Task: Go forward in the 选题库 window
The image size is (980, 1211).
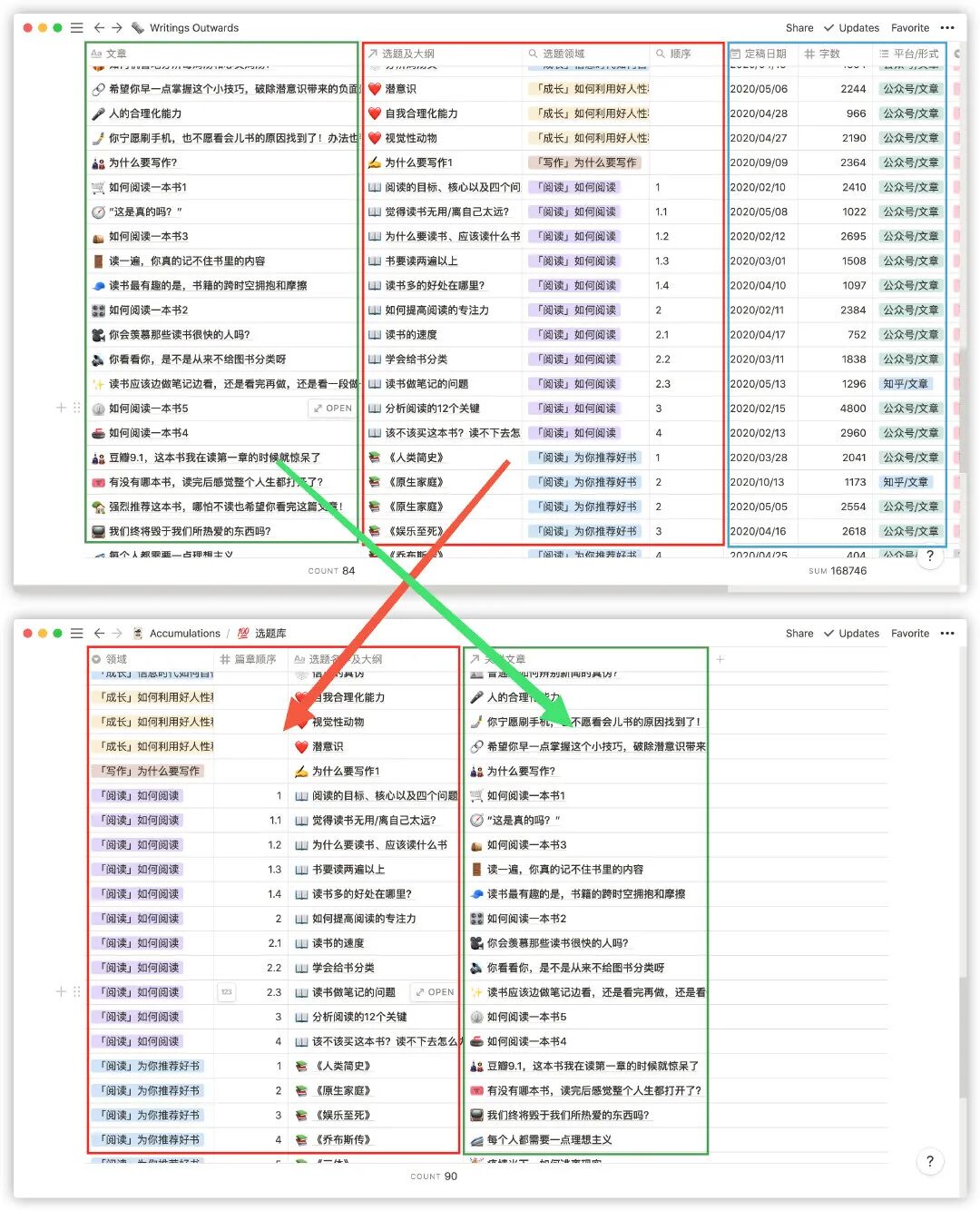Action: 117,634
